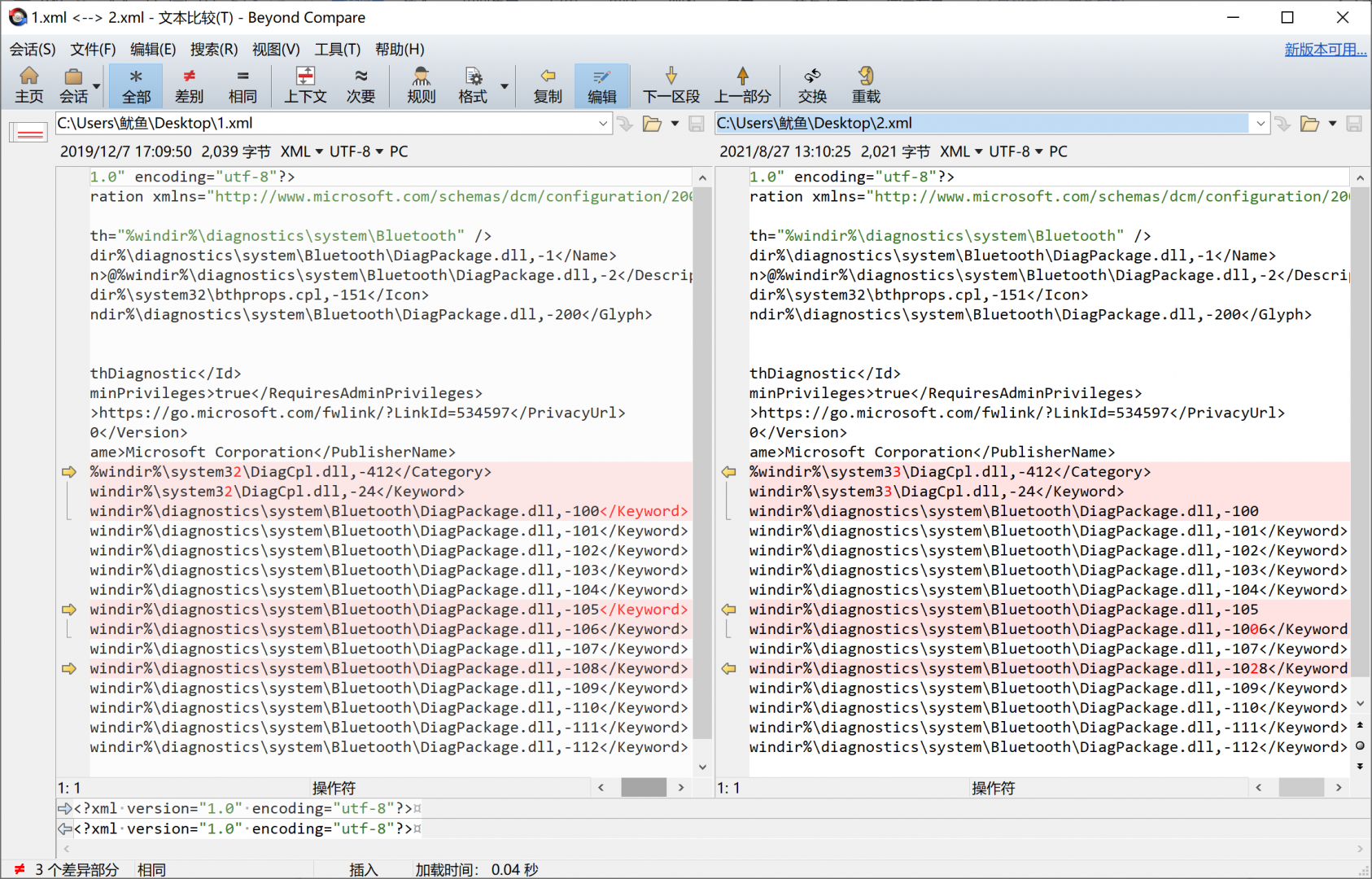
Task: Open the 视图(V) menu
Action: (x=276, y=50)
